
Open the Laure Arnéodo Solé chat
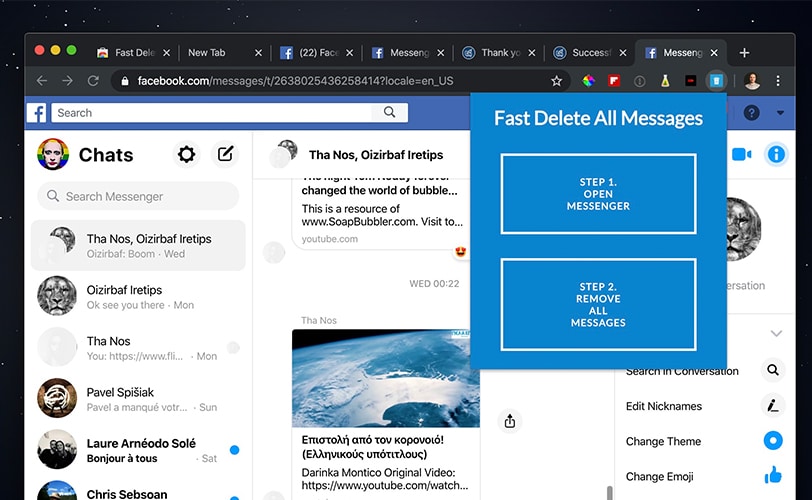click(x=138, y=450)
